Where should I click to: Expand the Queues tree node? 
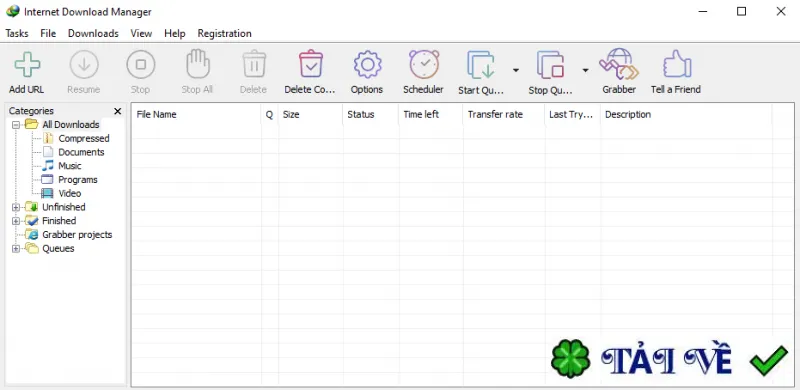click(16, 249)
